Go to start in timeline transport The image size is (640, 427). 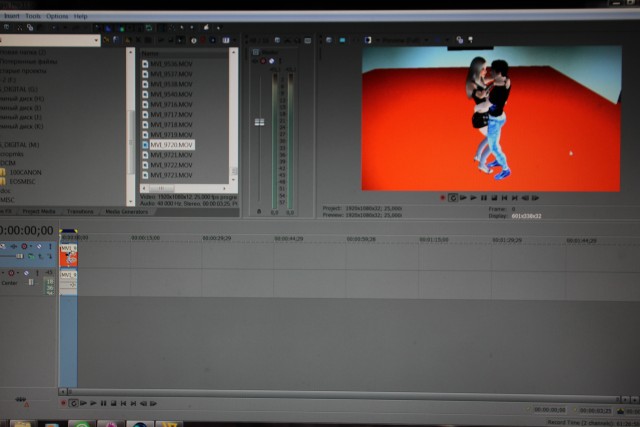pyautogui.click(x=124, y=403)
